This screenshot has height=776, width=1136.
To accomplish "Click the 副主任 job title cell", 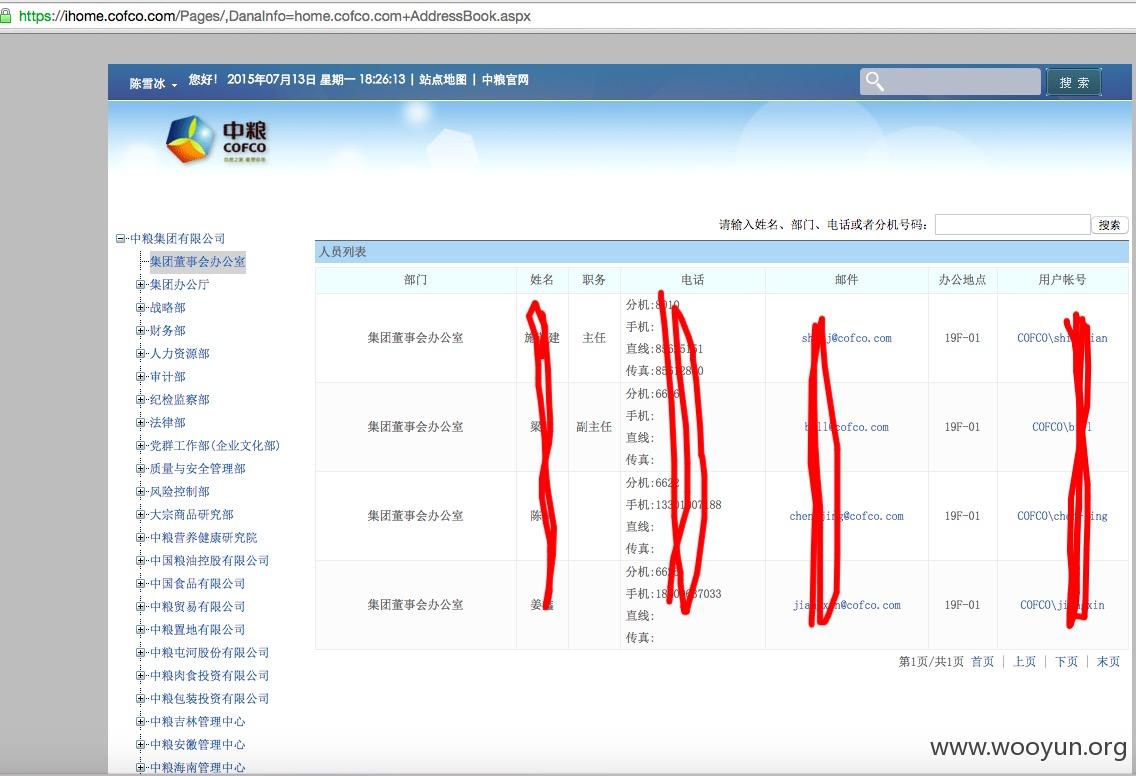I will pos(594,427).
